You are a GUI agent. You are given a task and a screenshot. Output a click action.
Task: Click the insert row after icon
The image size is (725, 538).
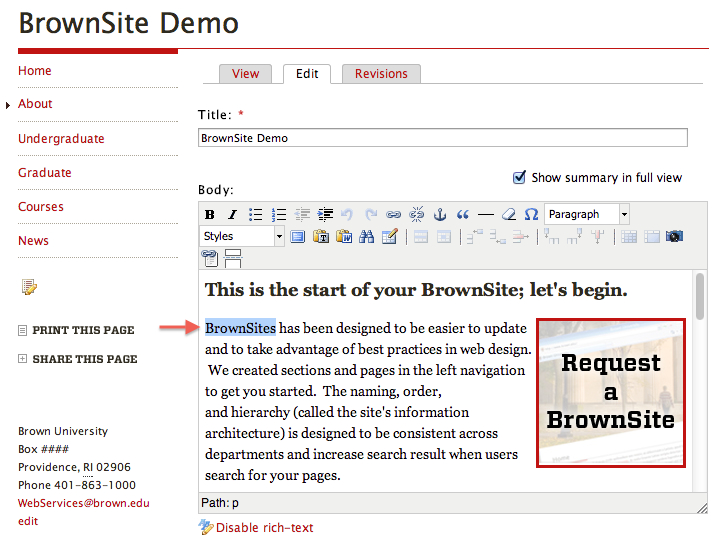click(498, 237)
